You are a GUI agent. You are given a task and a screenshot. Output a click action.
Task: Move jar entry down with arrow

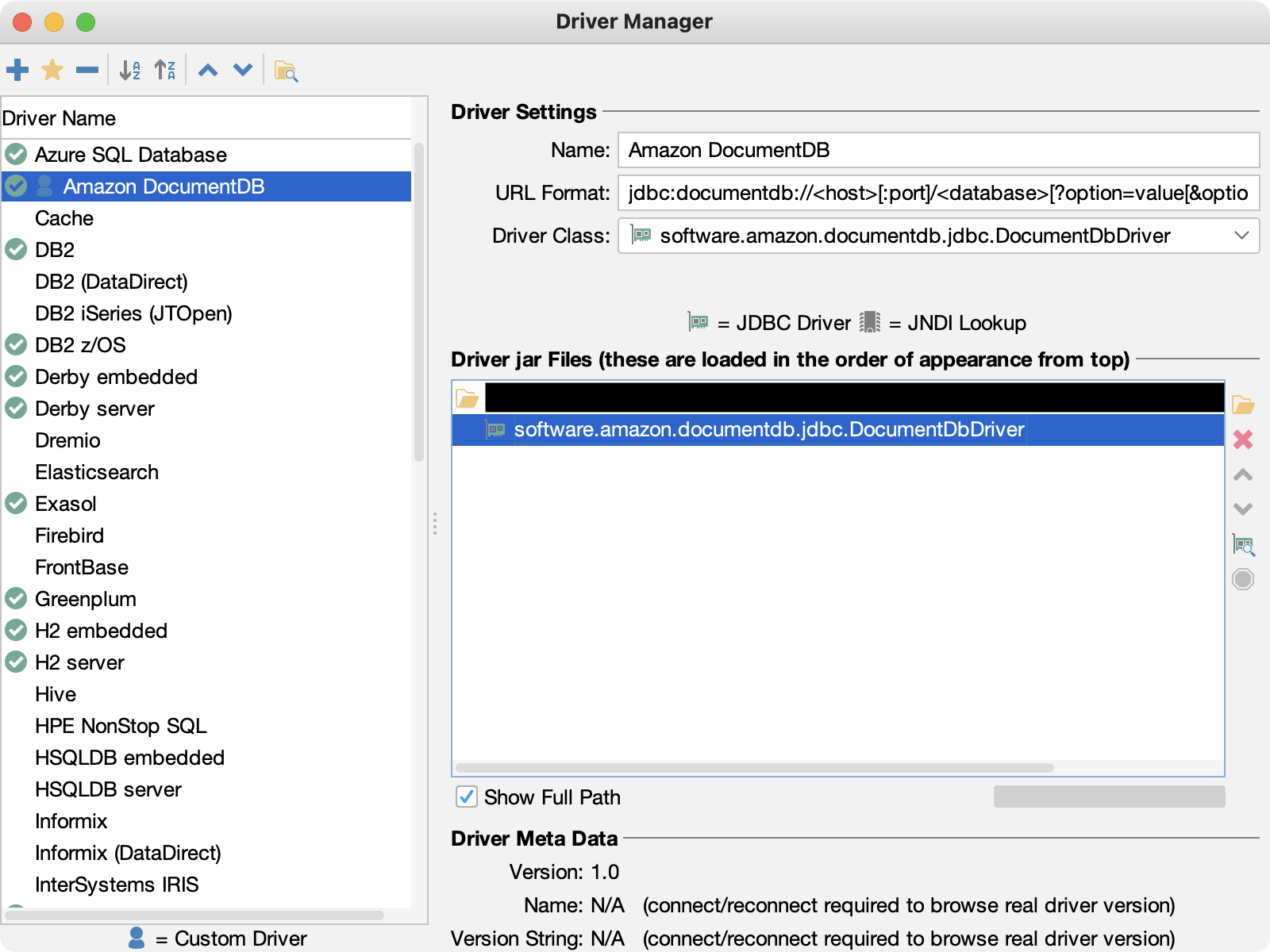click(x=1243, y=509)
